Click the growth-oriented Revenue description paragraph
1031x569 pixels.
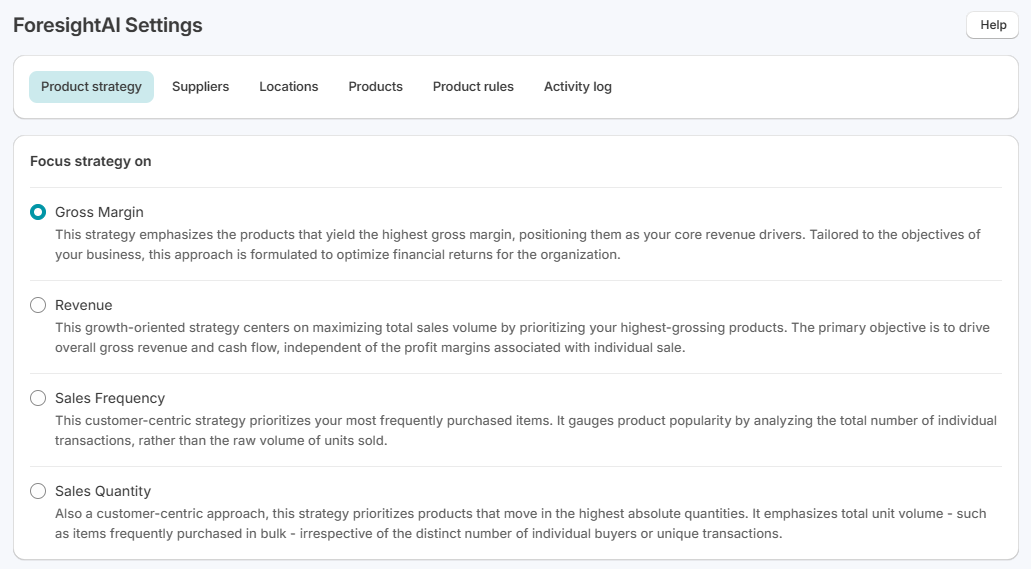[522, 337]
